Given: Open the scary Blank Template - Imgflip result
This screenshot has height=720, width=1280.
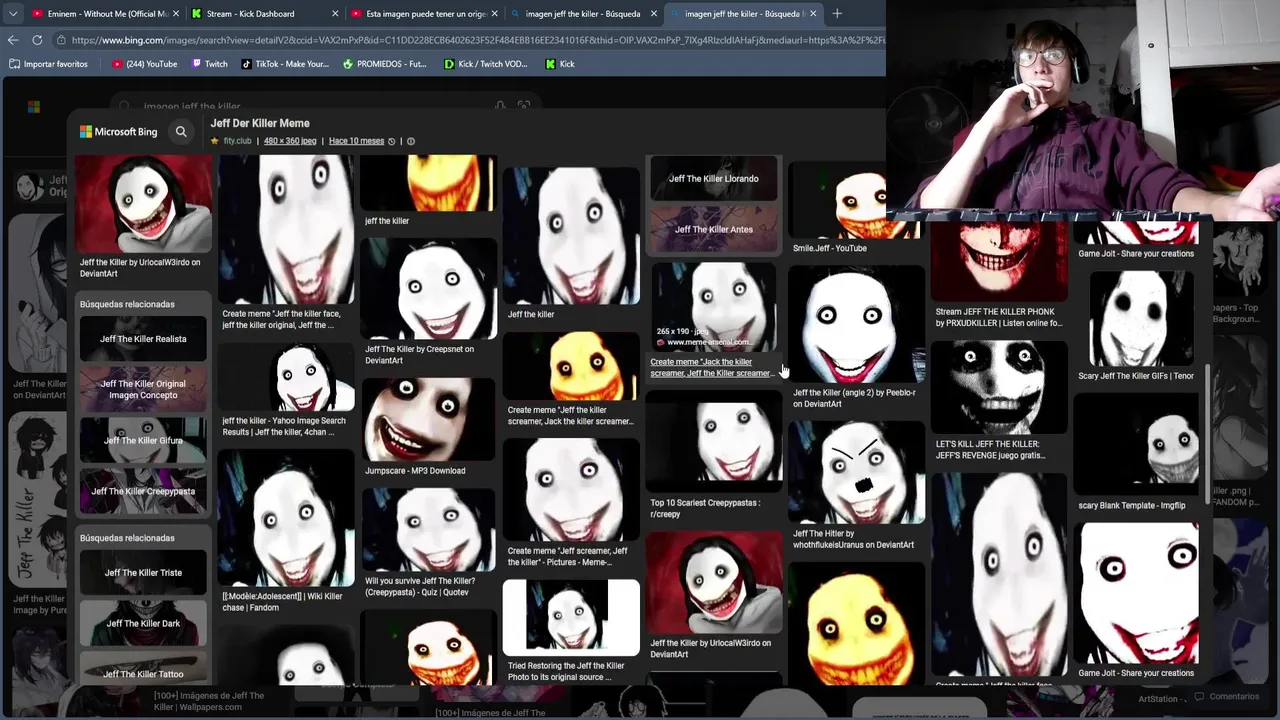Looking at the screenshot, I should 1136,452.
